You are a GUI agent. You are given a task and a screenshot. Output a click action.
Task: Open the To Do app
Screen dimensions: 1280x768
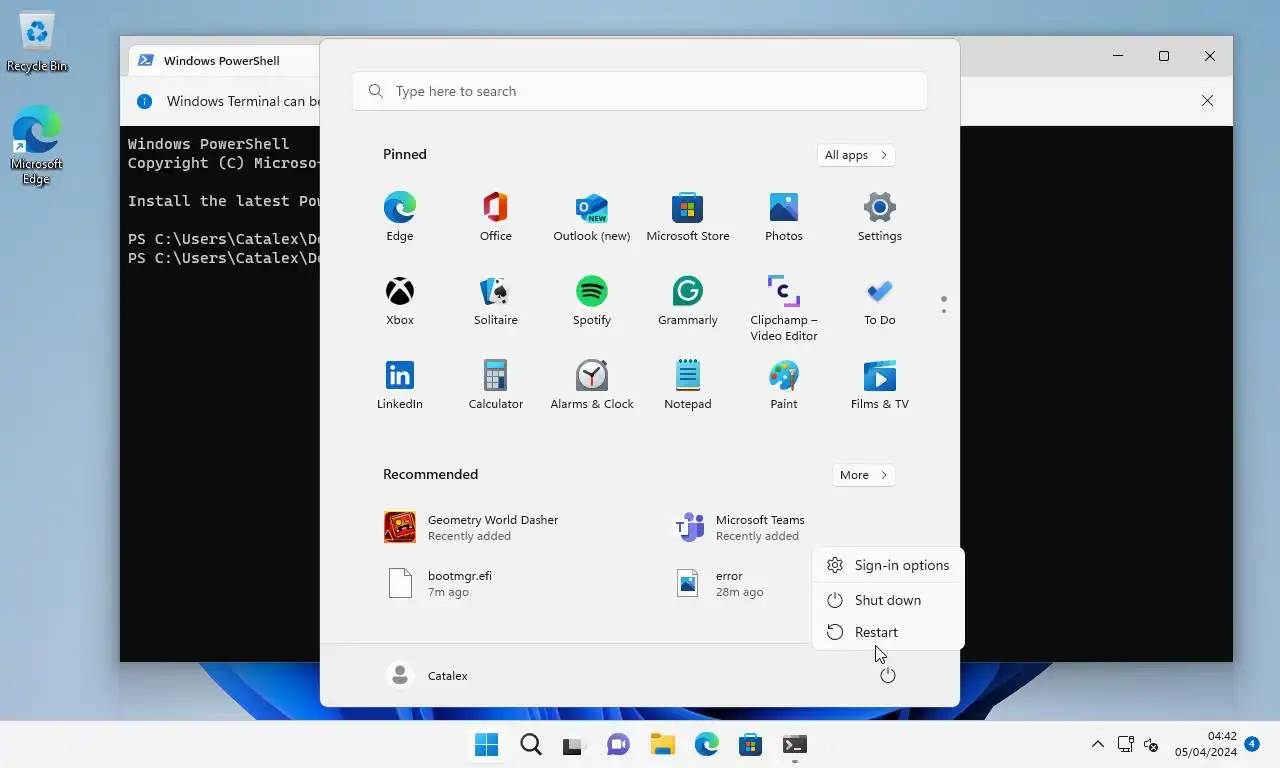click(x=880, y=300)
